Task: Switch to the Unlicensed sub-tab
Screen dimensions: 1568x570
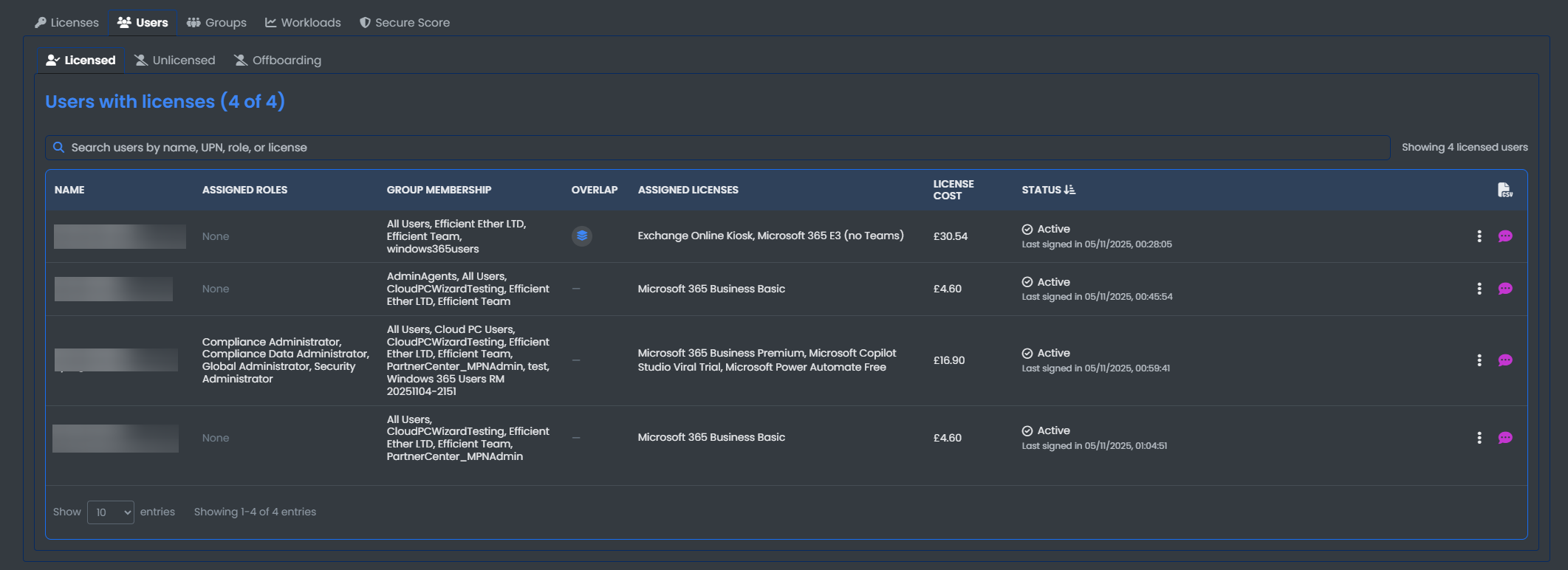Action: pos(175,61)
